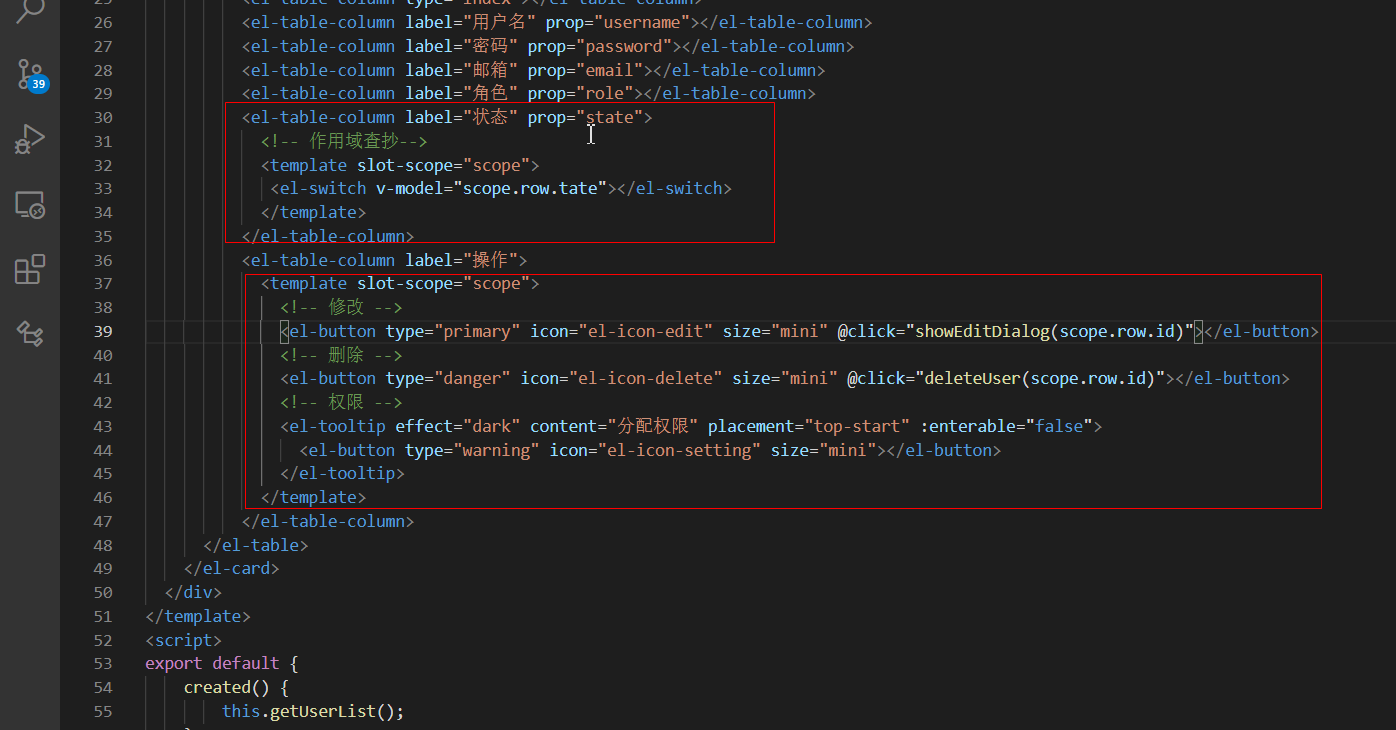Click the 作用域查抄 comment
Viewport: 1396px width, 730px height.
point(344,141)
